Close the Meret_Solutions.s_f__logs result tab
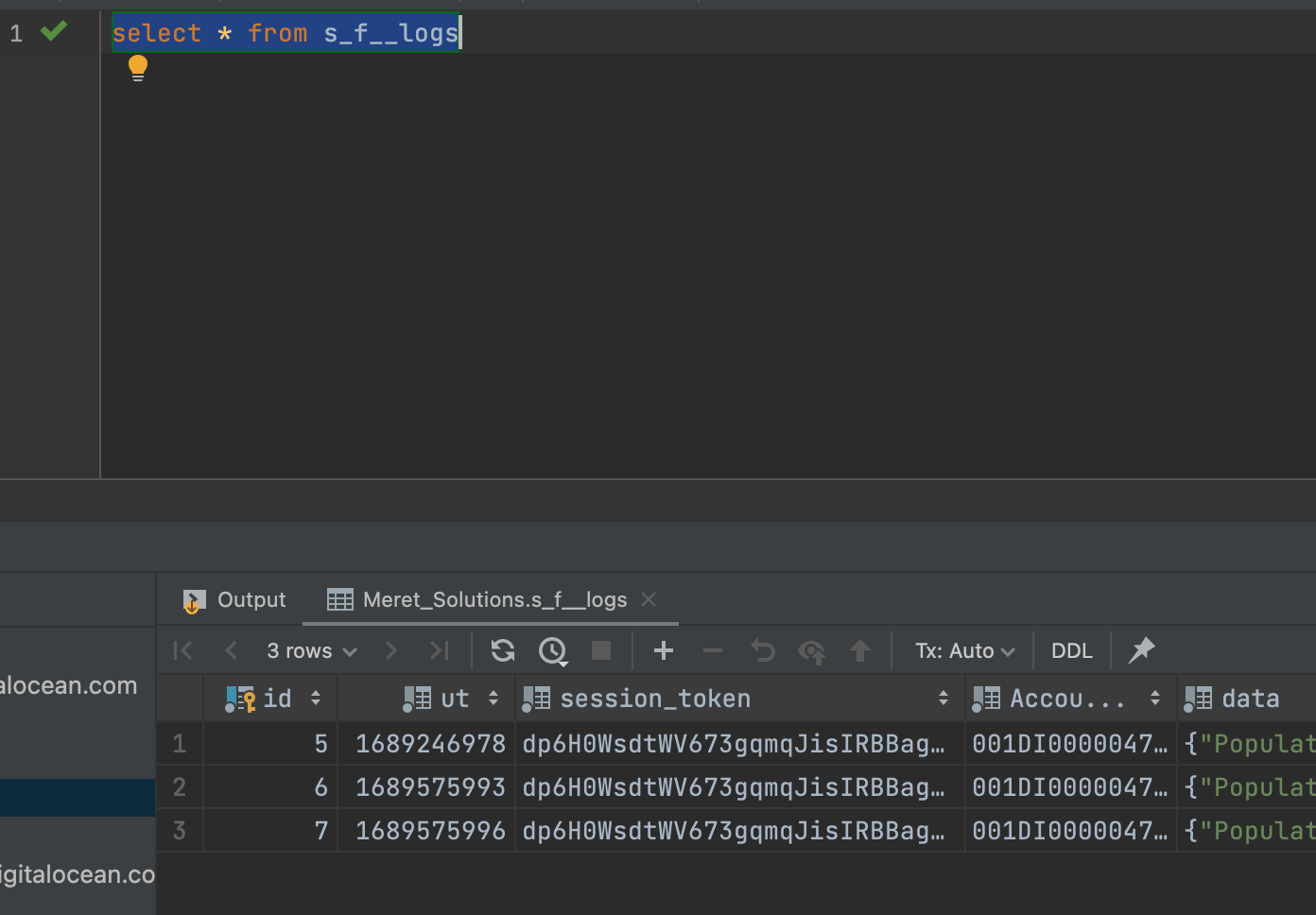 649,599
